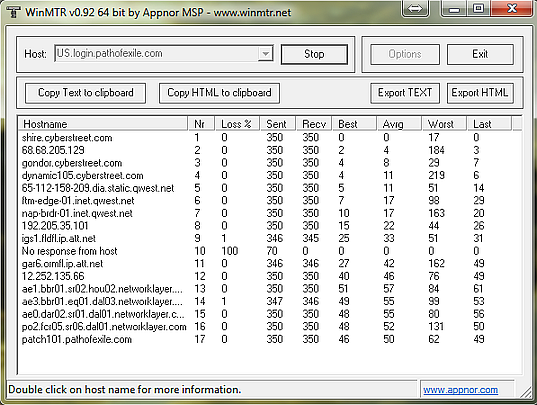Click the Loss % column header
537x405 pixels.
click(x=237, y=124)
